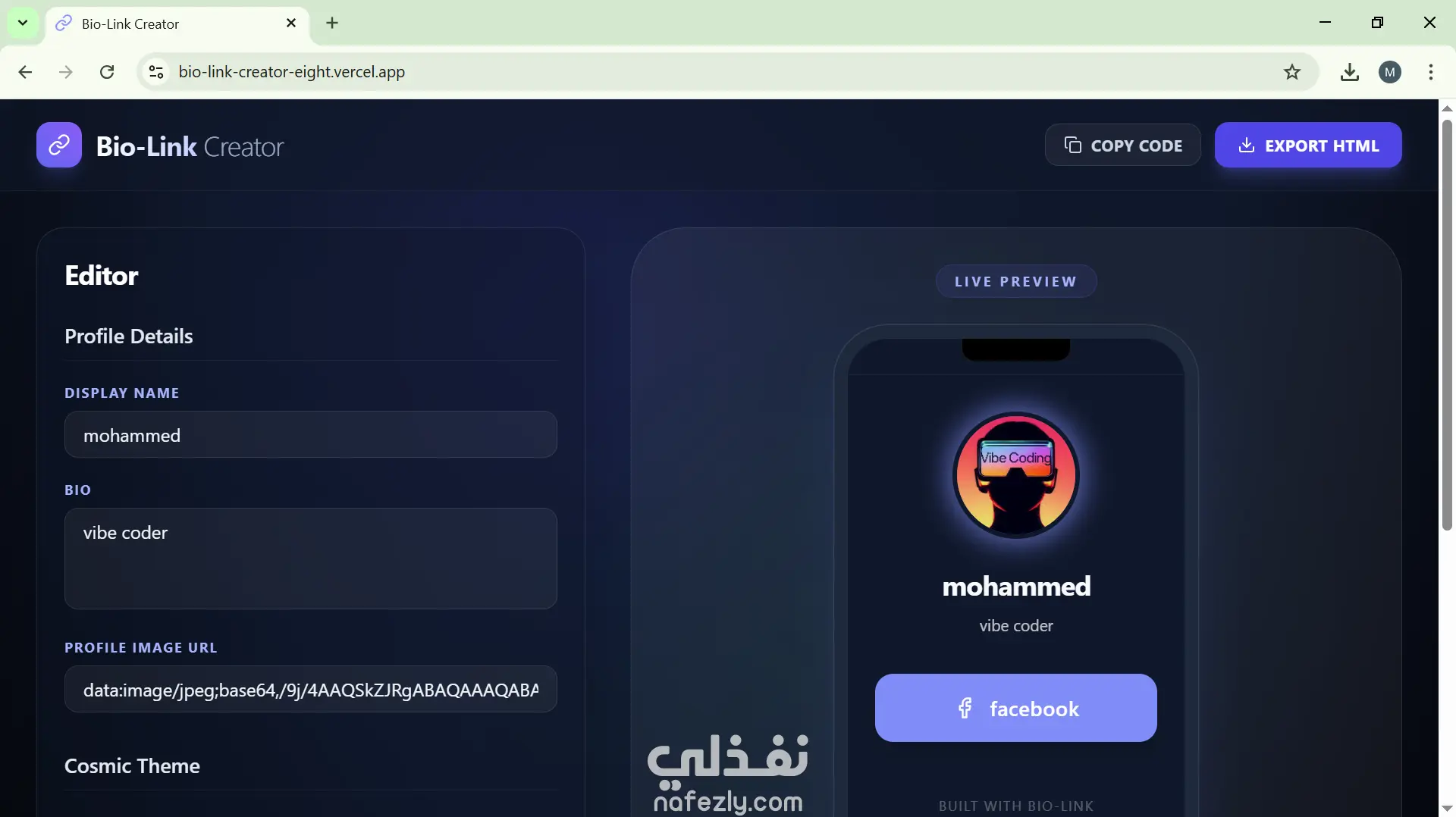View site information icon in address bar

tap(156, 72)
